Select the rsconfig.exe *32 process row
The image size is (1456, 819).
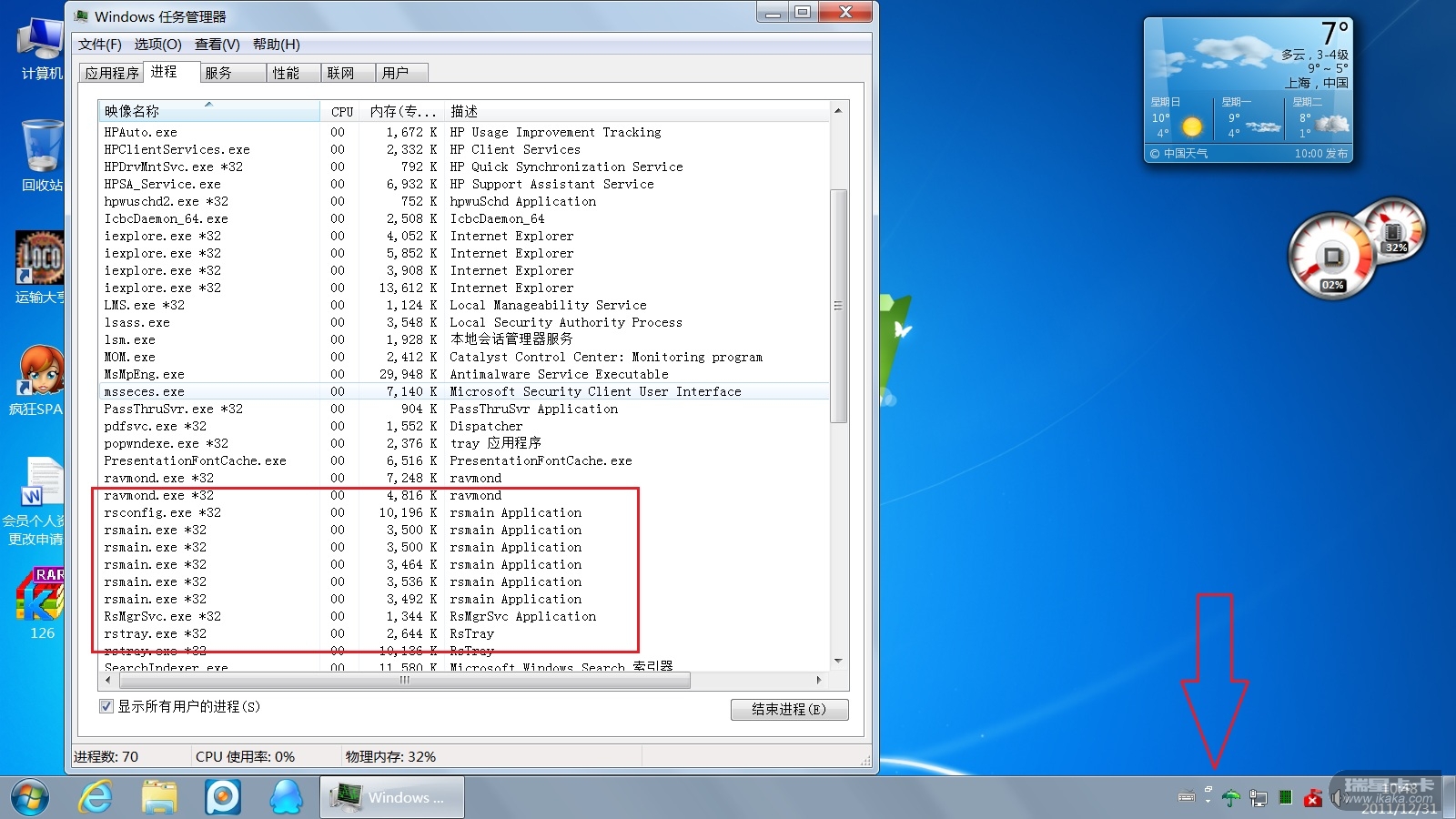464,512
